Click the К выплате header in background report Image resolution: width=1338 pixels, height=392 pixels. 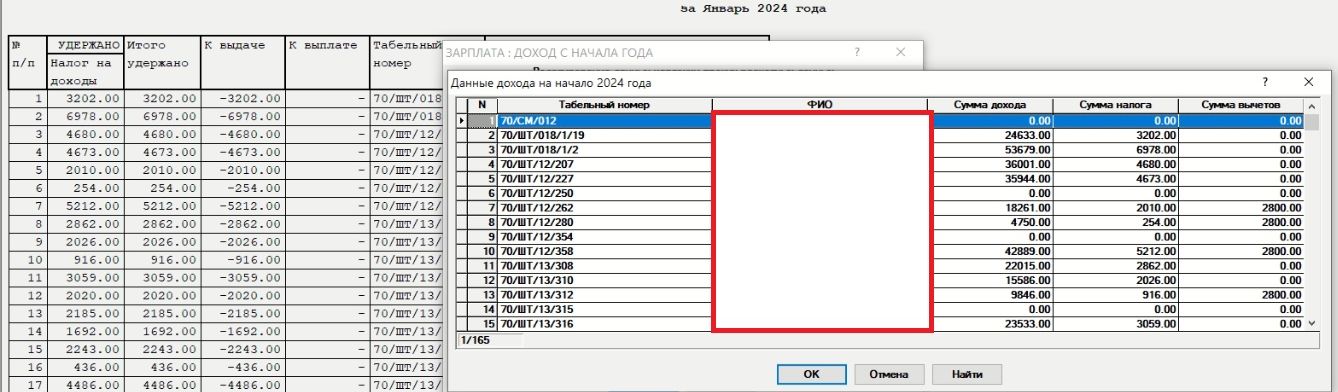323,45
